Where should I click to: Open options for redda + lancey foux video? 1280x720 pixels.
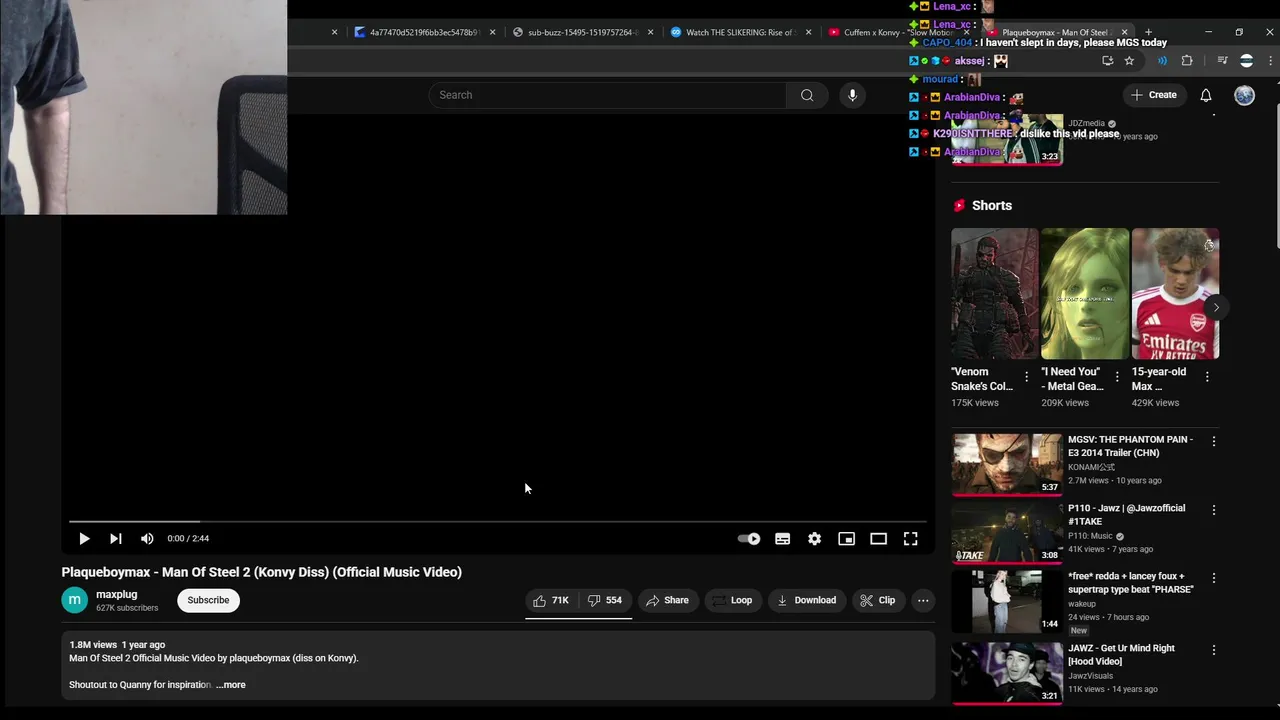[1214, 578]
